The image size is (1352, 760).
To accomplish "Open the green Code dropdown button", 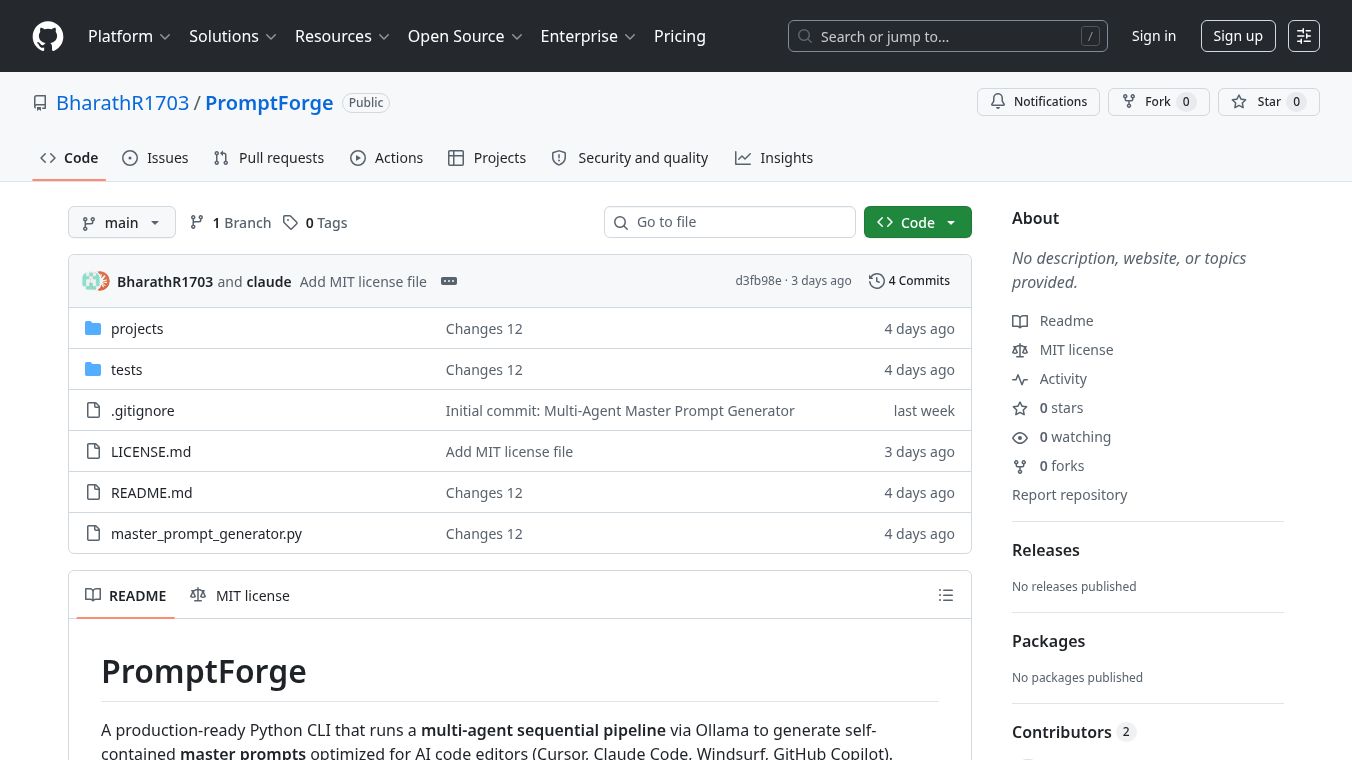I will click(x=918, y=222).
